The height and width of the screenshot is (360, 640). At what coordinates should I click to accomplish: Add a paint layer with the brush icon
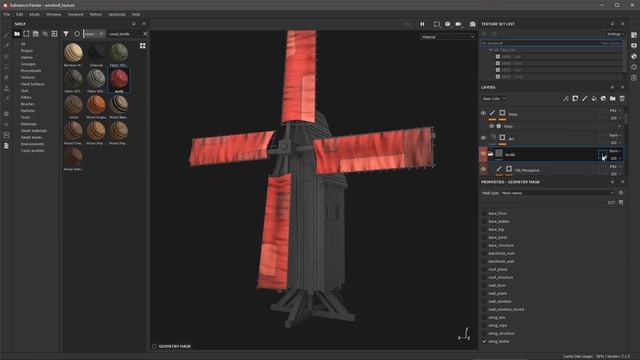[x=584, y=99]
